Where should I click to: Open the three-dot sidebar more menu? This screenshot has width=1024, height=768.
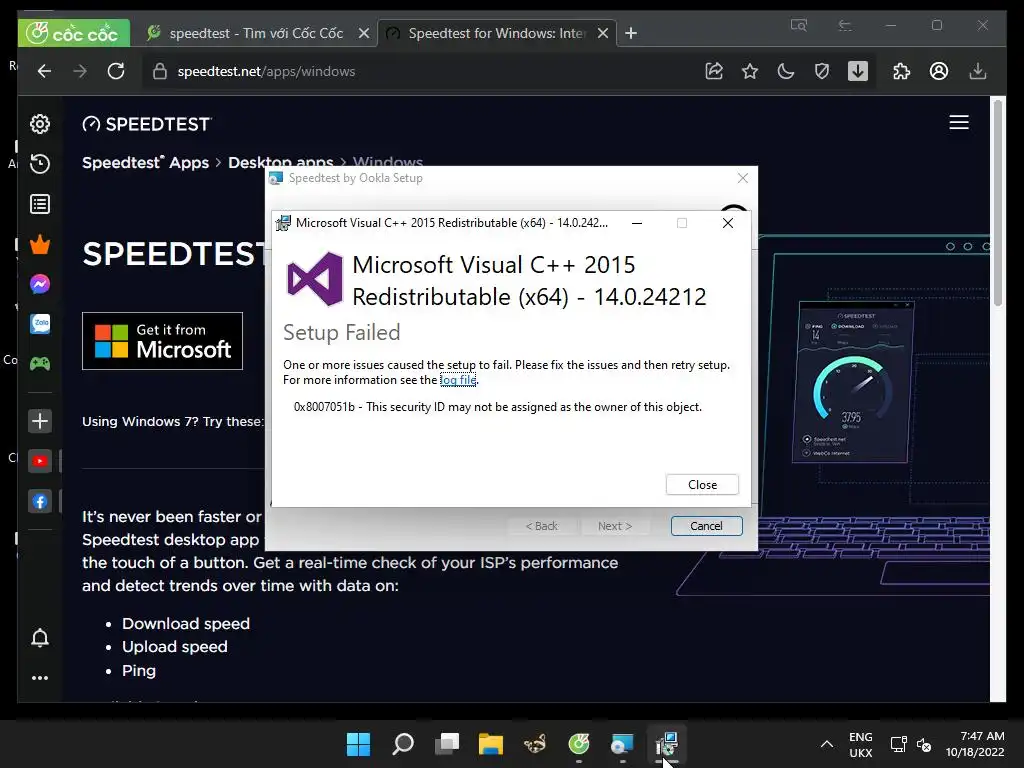click(40, 678)
